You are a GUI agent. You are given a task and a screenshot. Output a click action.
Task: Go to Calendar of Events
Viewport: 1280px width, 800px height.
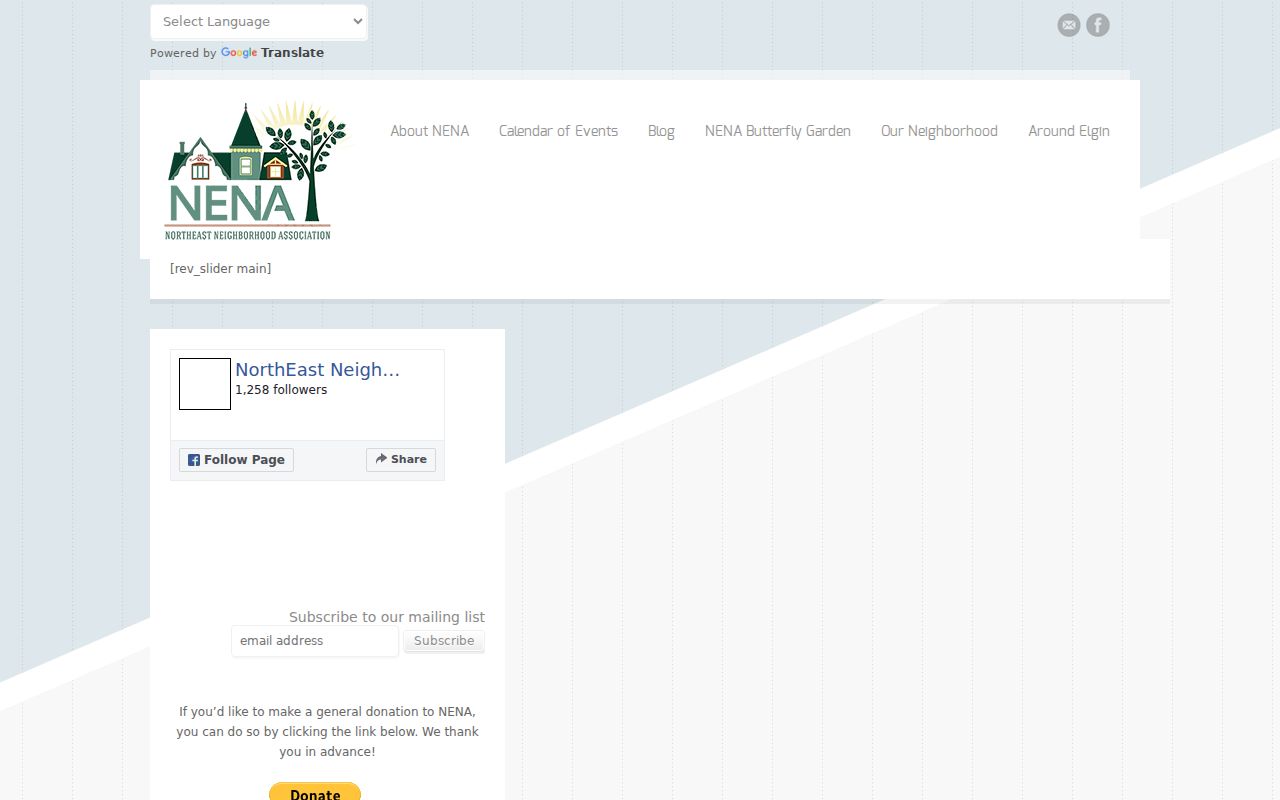[558, 131]
